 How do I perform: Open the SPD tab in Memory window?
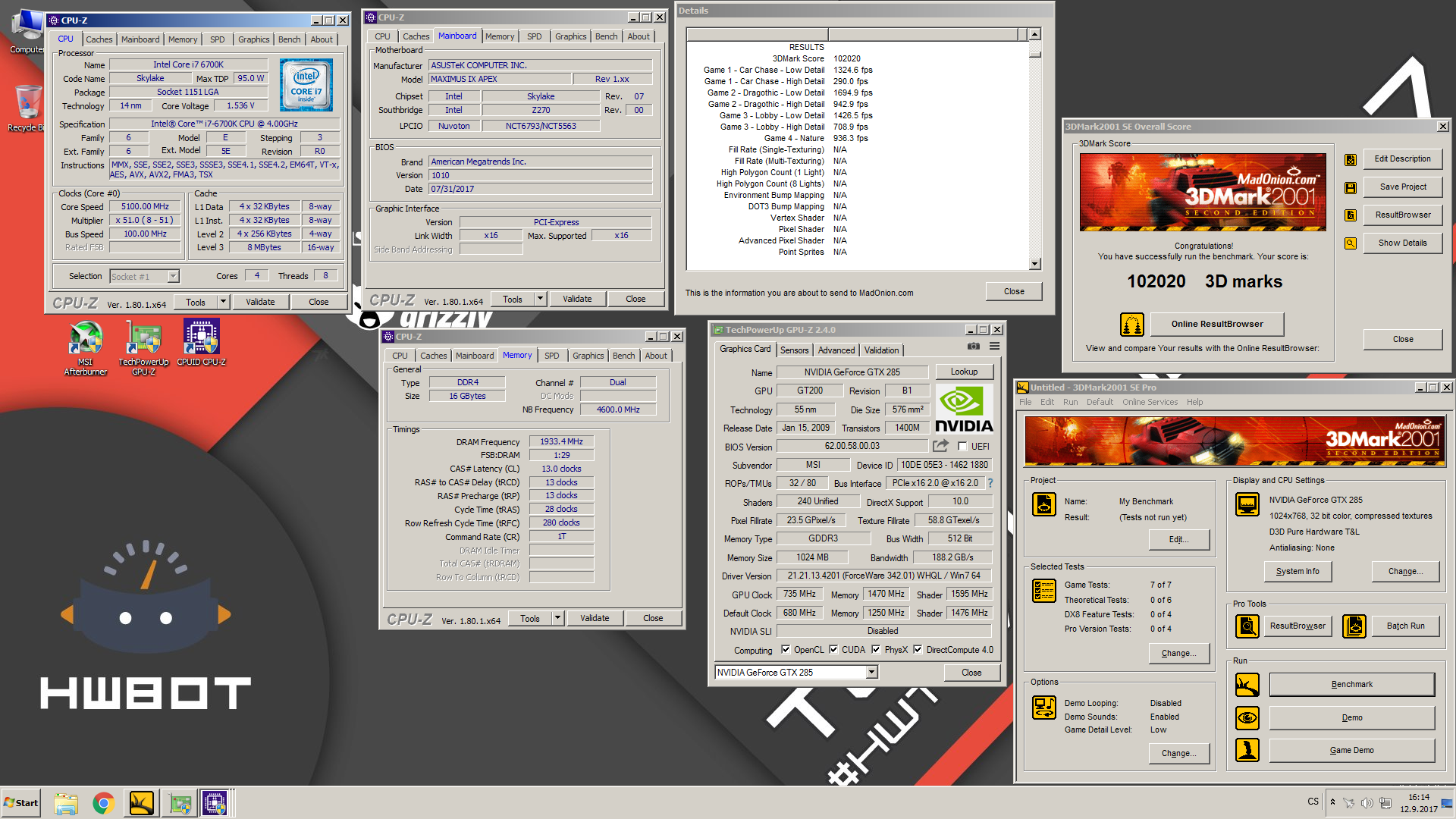pyautogui.click(x=551, y=356)
